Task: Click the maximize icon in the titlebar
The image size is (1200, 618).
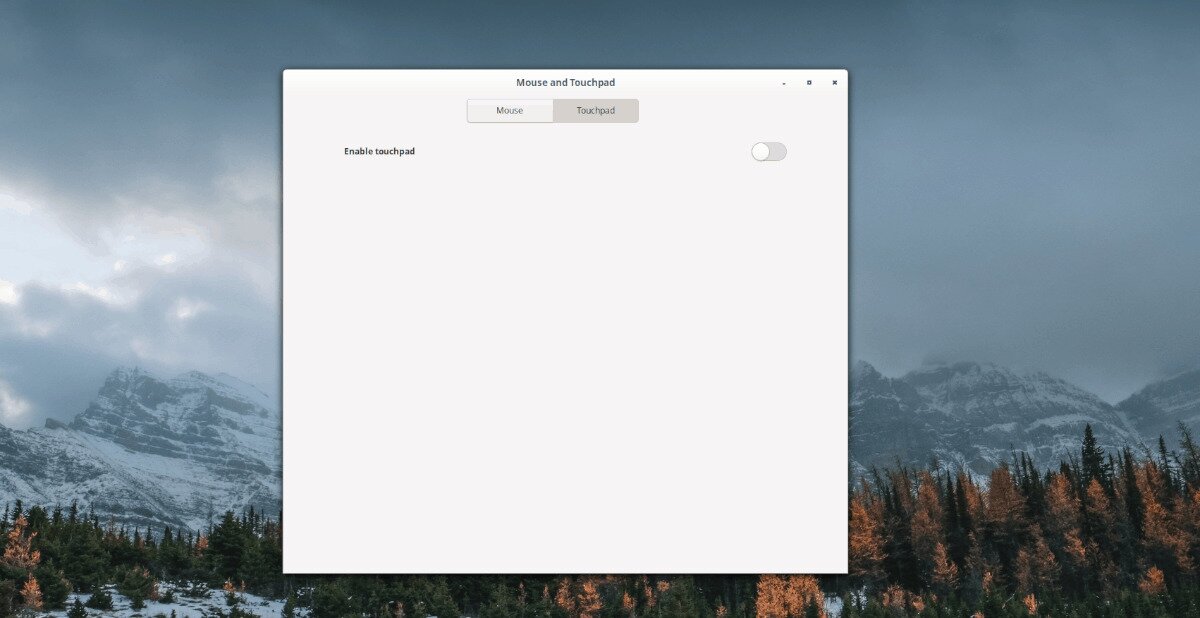Action: [x=809, y=83]
